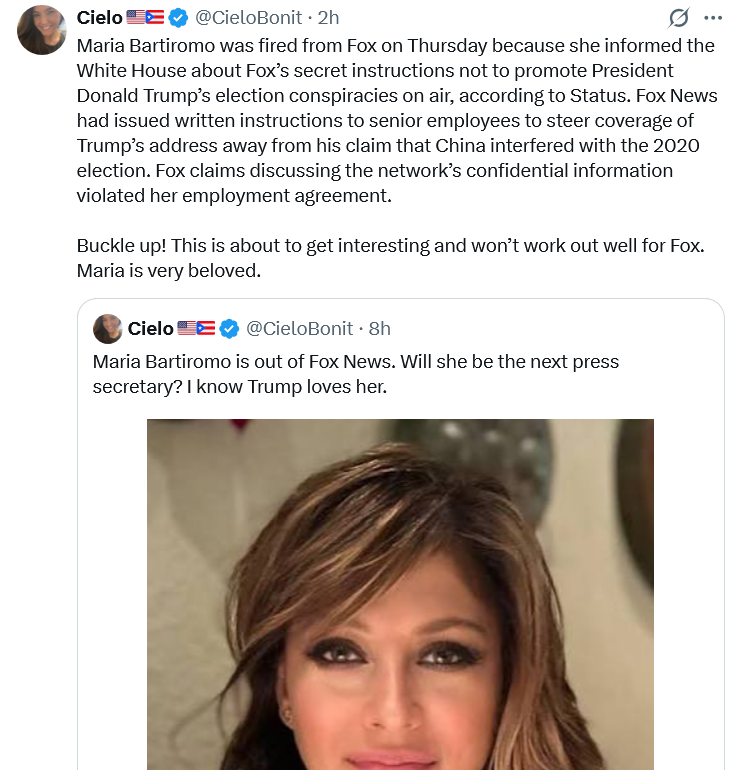Open the three-dot More options menu
This screenshot has height=770, width=738.
coord(712,18)
